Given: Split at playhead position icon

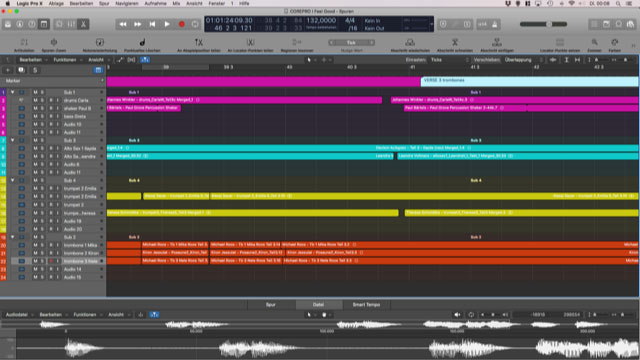Looking at the screenshot, I should (x=198, y=42).
